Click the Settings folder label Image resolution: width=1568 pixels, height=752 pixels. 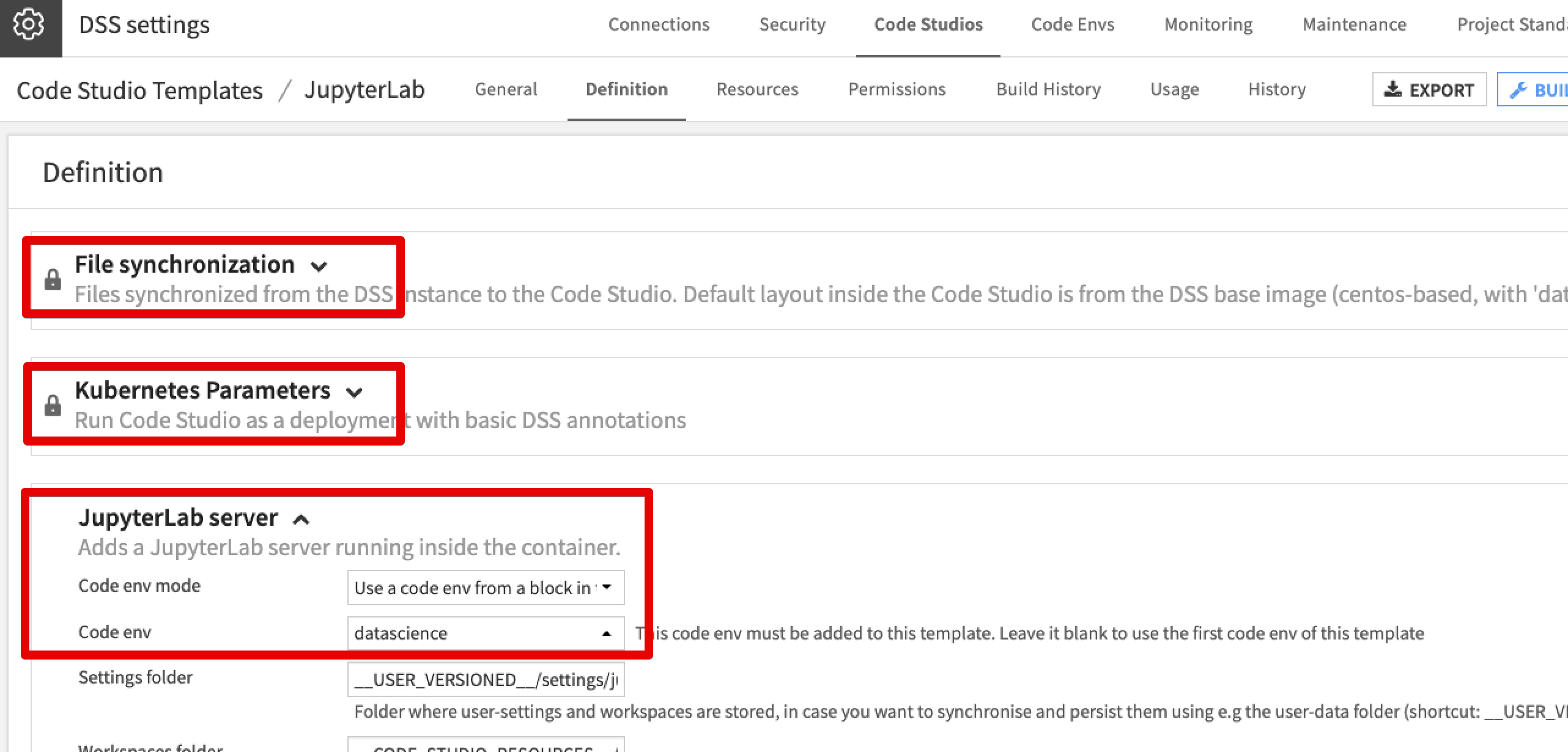(135, 677)
